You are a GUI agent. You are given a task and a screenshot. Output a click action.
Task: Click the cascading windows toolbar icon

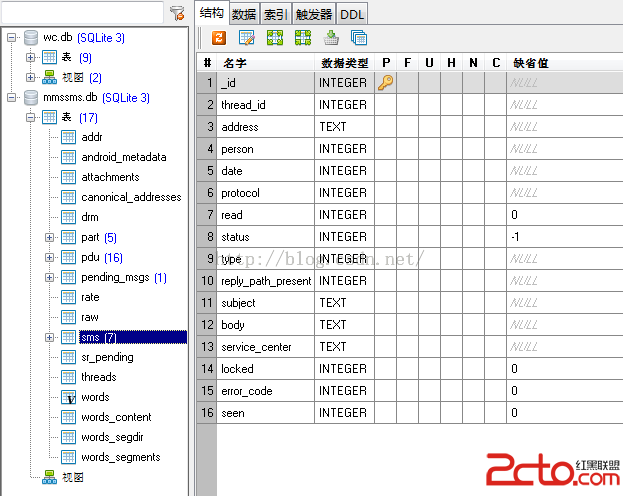(359, 38)
